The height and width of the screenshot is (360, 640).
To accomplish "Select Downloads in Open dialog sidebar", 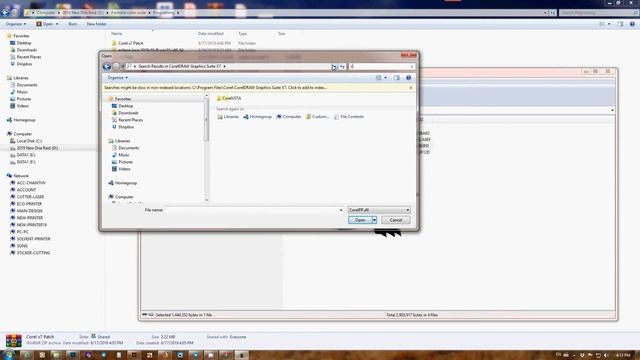I will click(125, 113).
